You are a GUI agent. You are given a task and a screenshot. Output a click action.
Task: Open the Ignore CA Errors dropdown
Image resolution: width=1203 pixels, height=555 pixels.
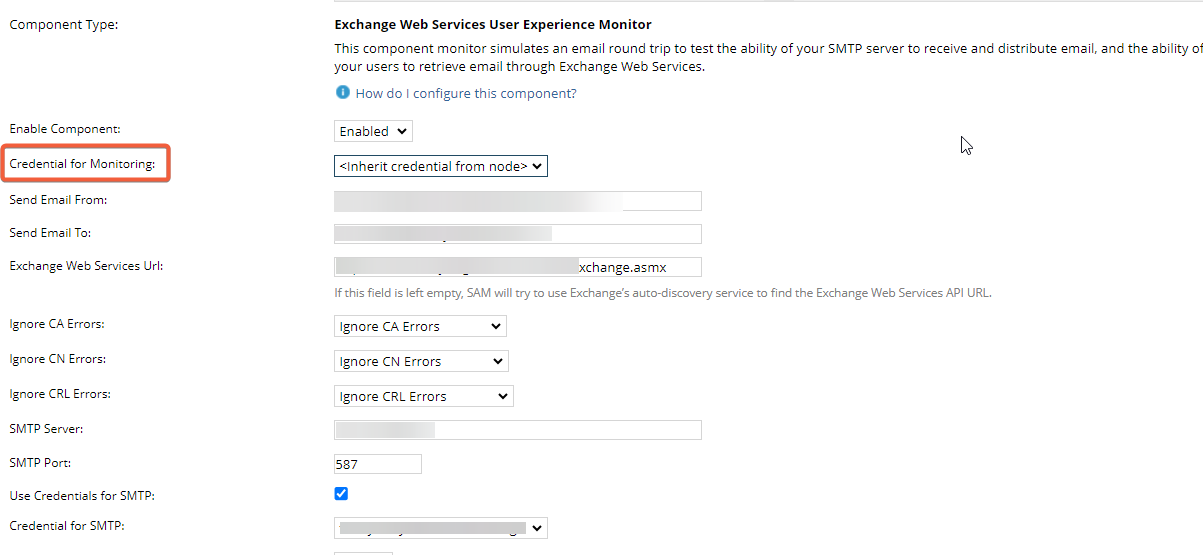[420, 326]
